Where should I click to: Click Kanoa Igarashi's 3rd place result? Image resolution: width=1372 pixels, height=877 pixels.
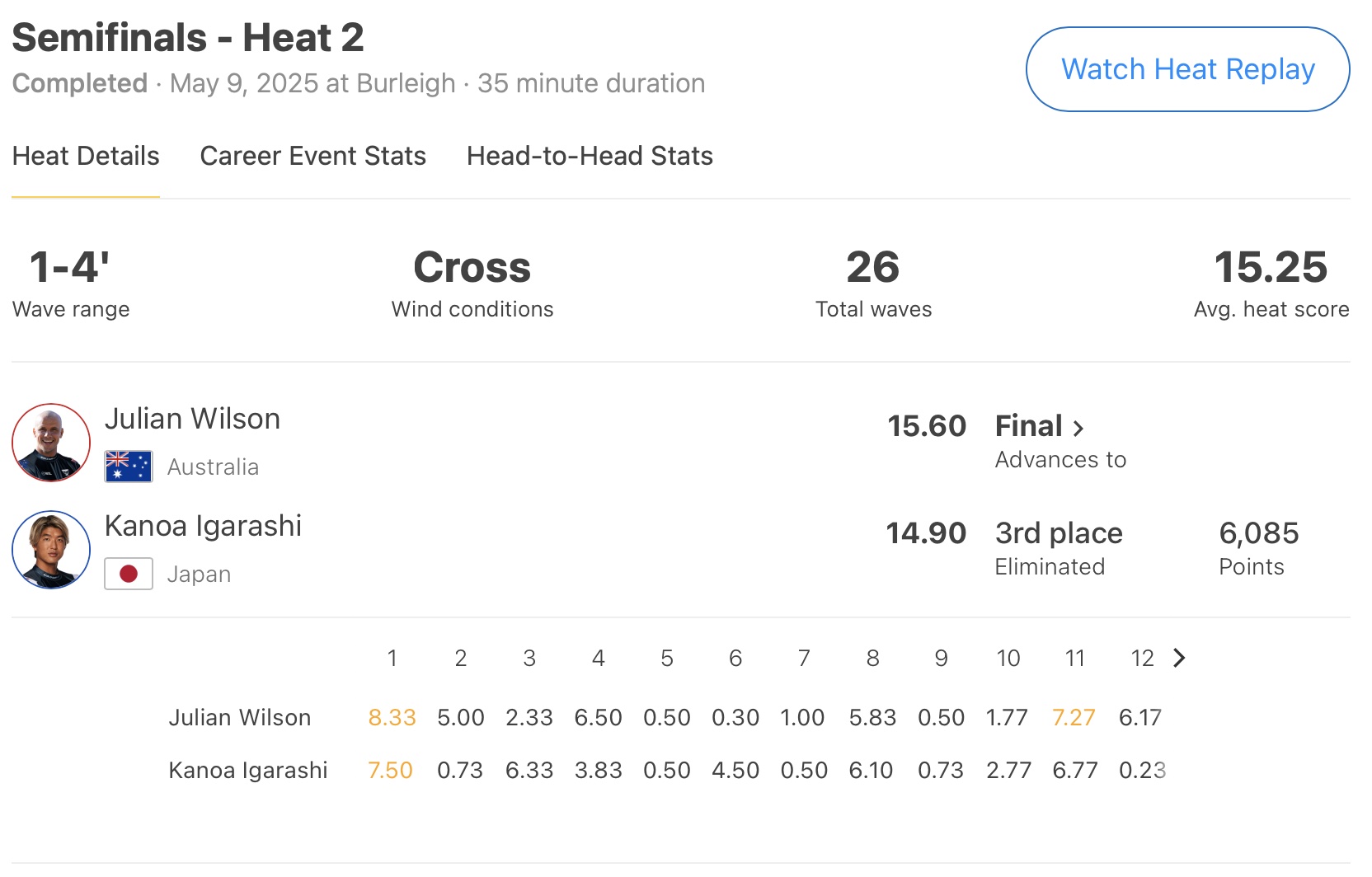click(x=1058, y=533)
